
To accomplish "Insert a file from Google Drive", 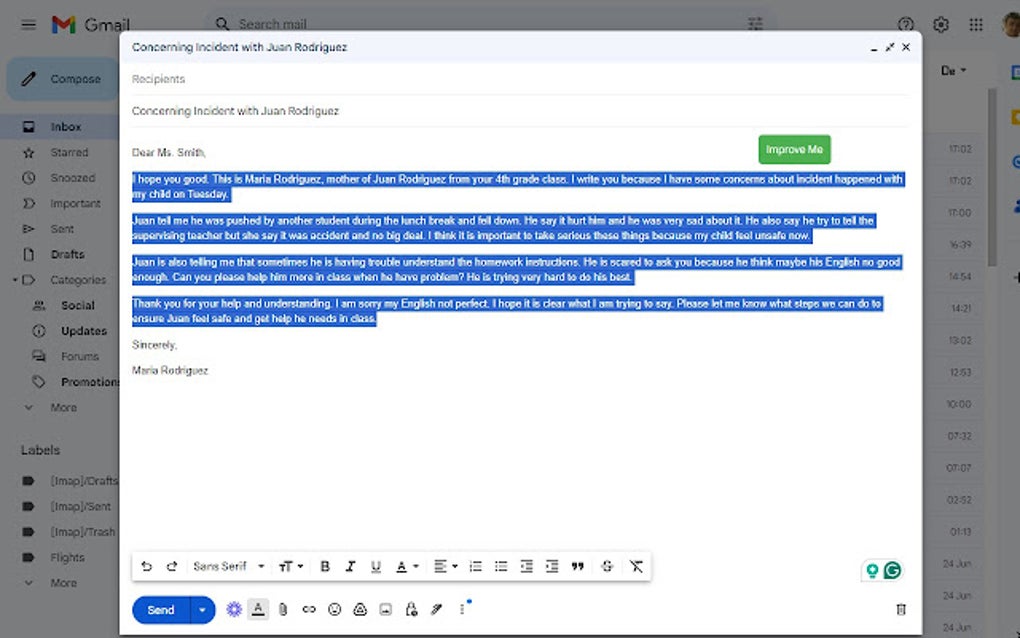I will pos(360,609).
